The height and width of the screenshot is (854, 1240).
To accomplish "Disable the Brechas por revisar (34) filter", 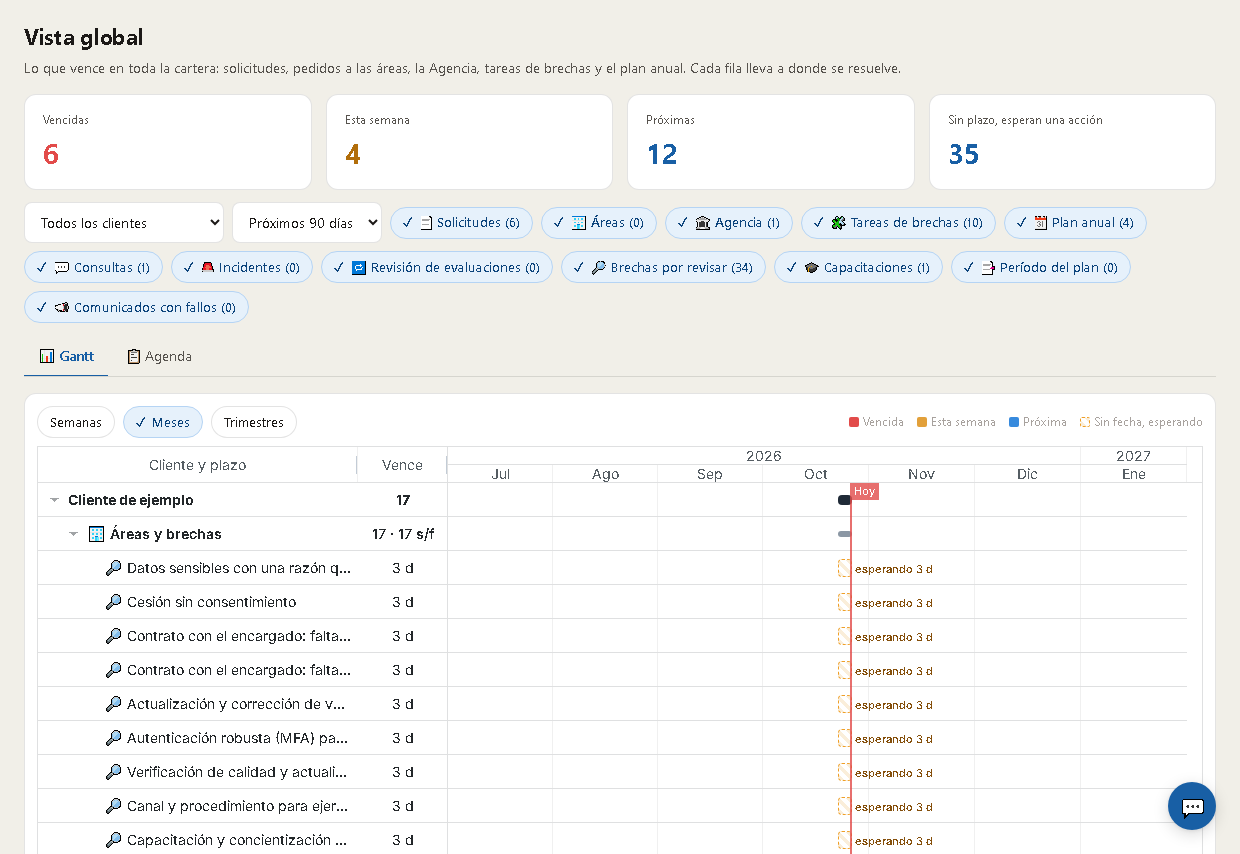I will coord(663,268).
